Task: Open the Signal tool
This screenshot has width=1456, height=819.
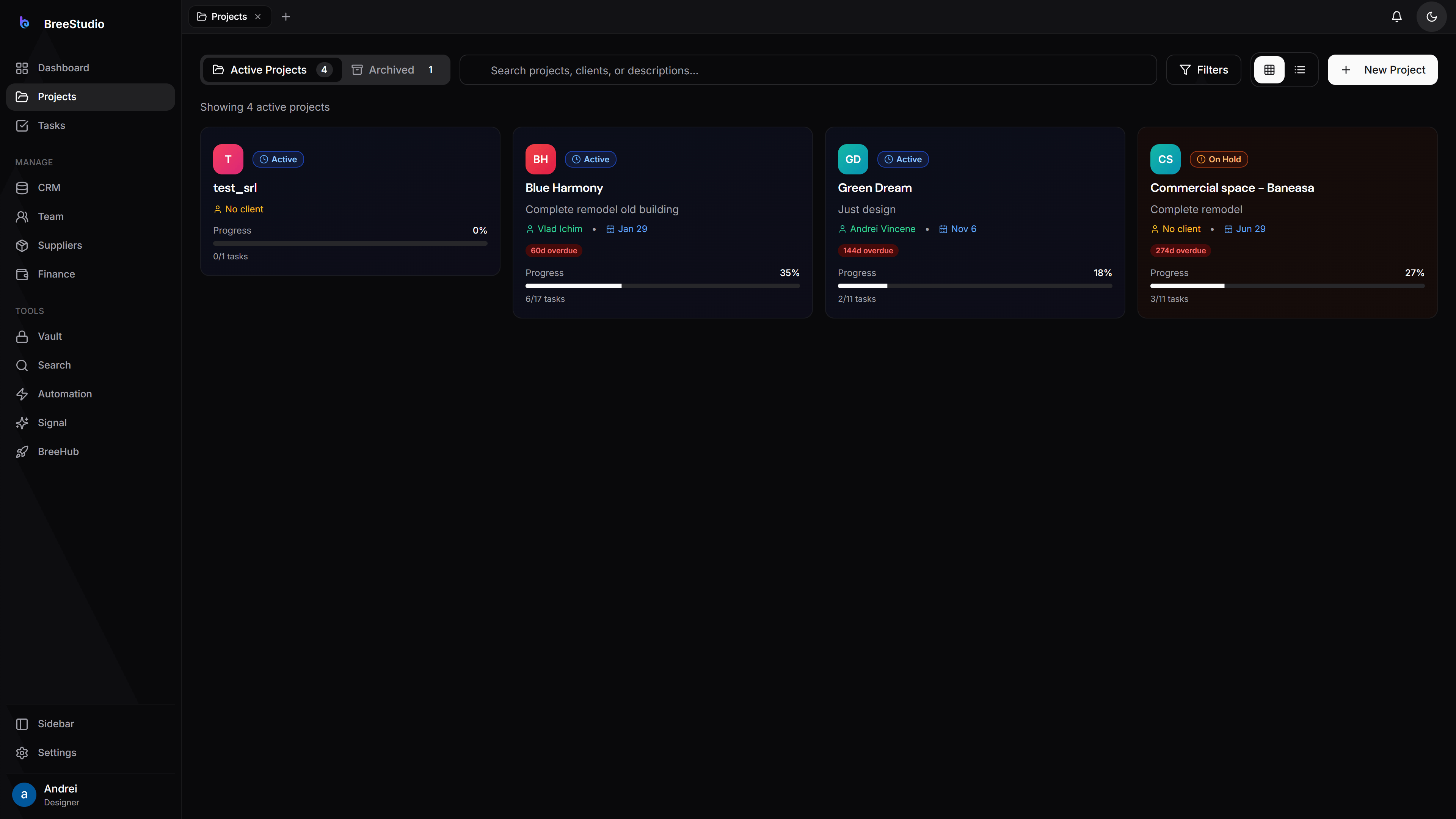Action: tap(91, 423)
